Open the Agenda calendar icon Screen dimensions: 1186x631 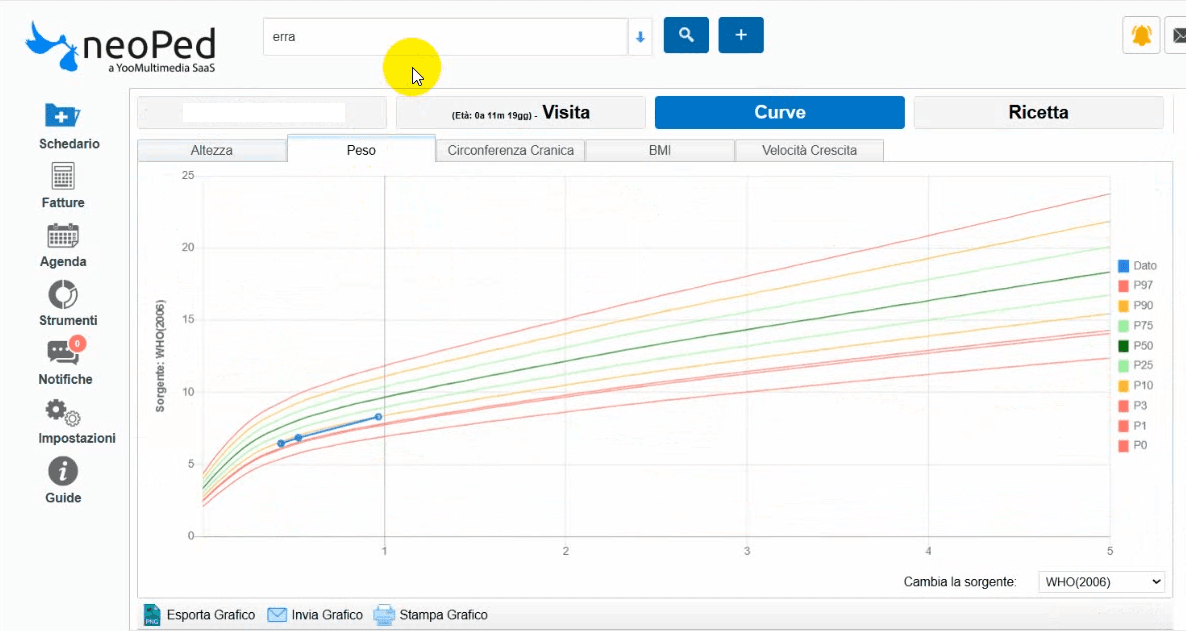coord(63,236)
